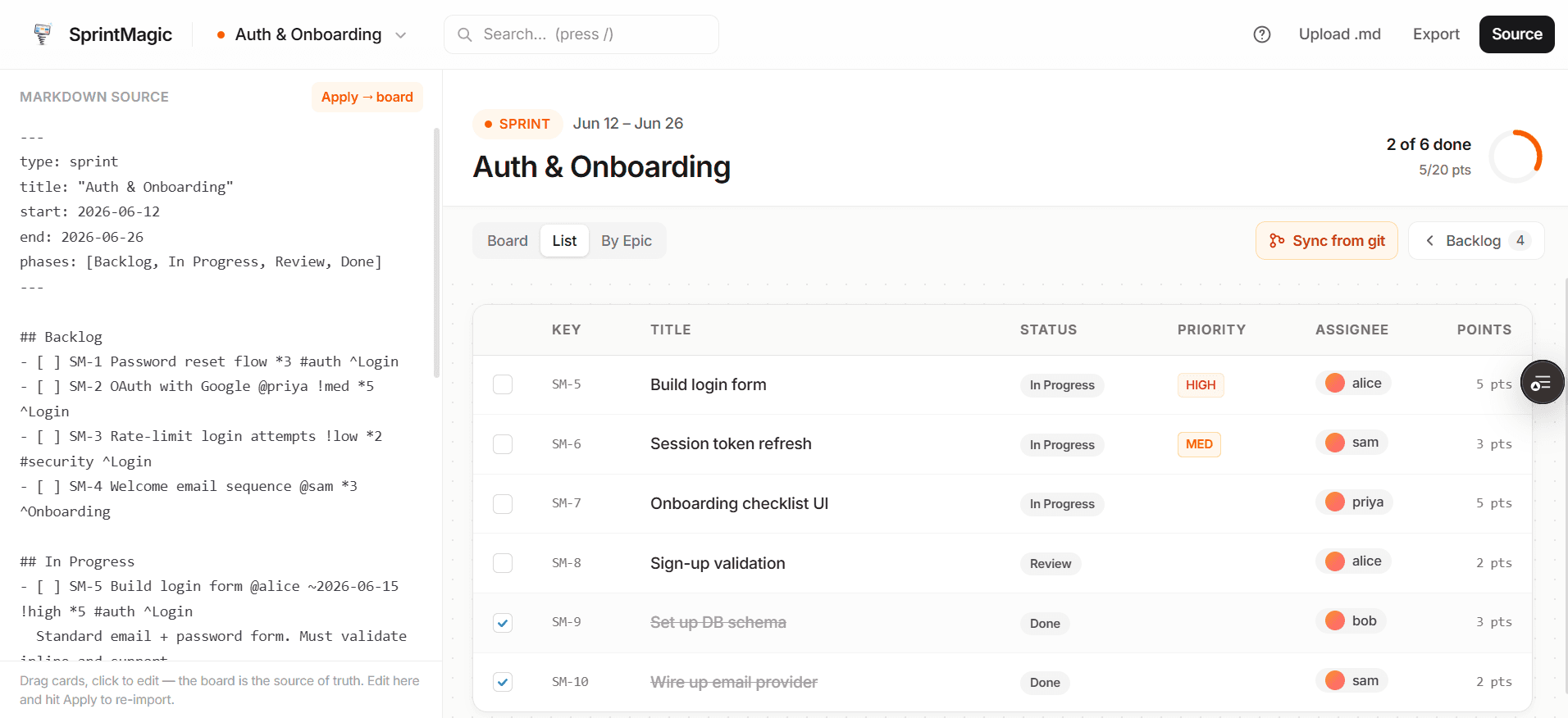Viewport: 1568px width, 718px height.
Task: Switch to the By Epic tab
Action: pos(627,241)
